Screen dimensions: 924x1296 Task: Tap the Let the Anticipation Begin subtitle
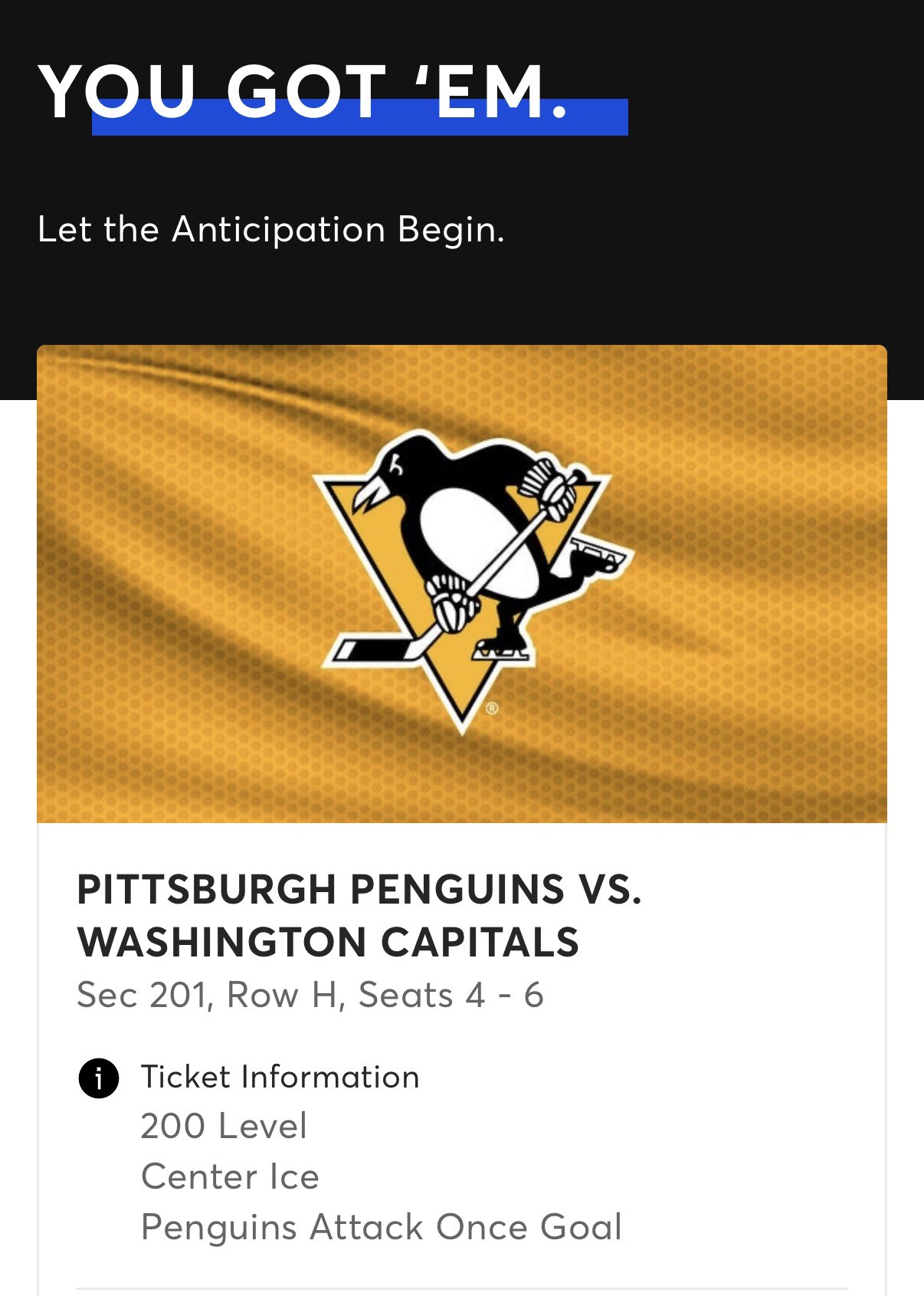[270, 229]
